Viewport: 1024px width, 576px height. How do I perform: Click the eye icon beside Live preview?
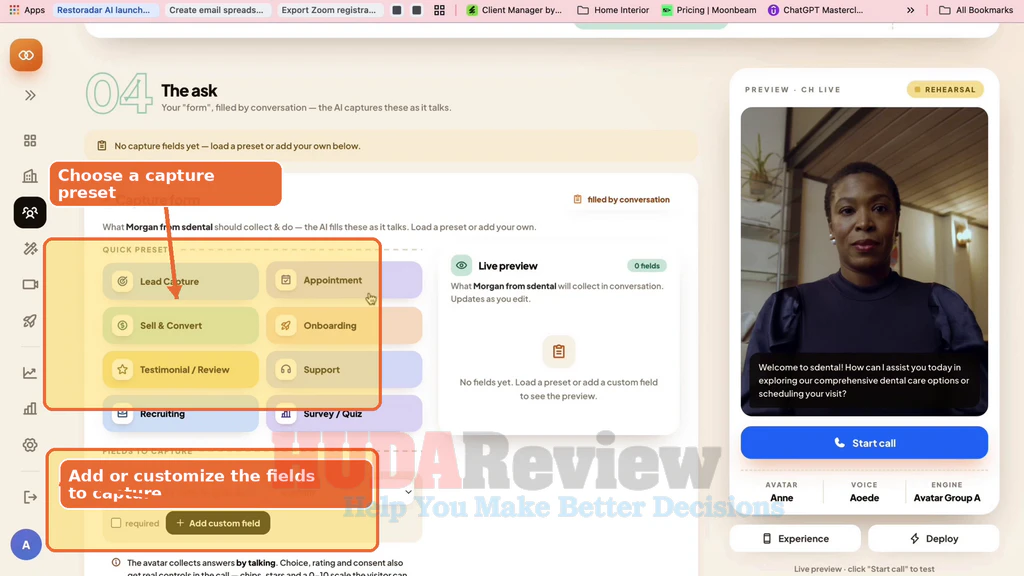tap(461, 266)
